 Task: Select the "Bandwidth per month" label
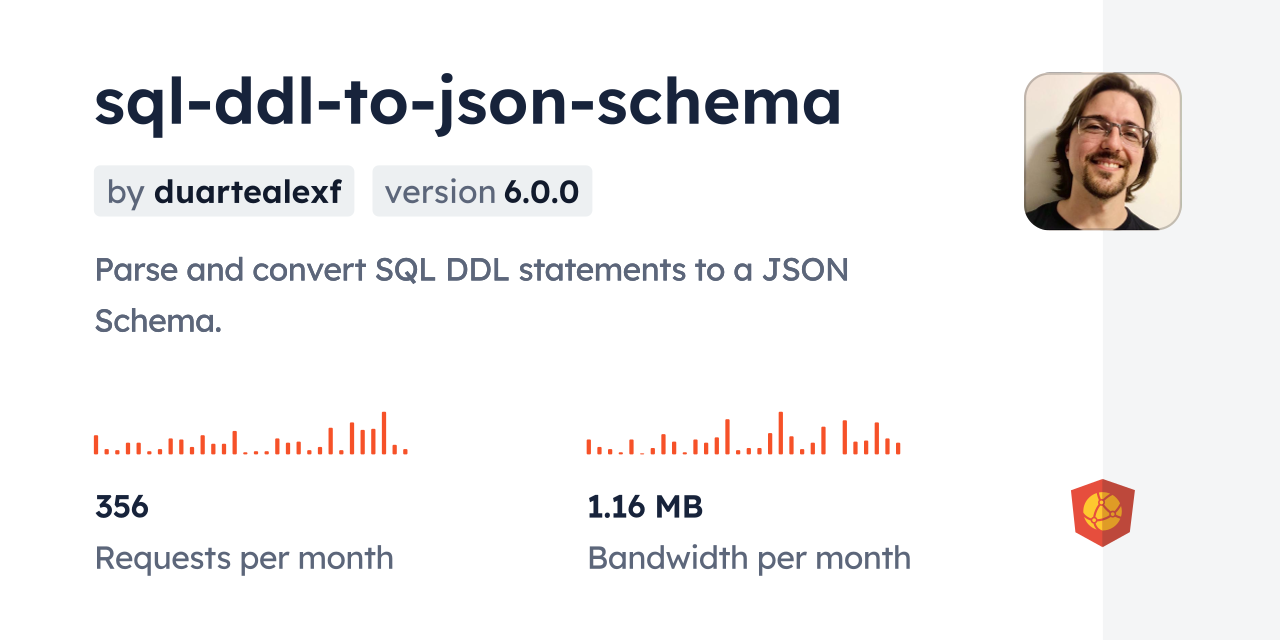click(749, 558)
